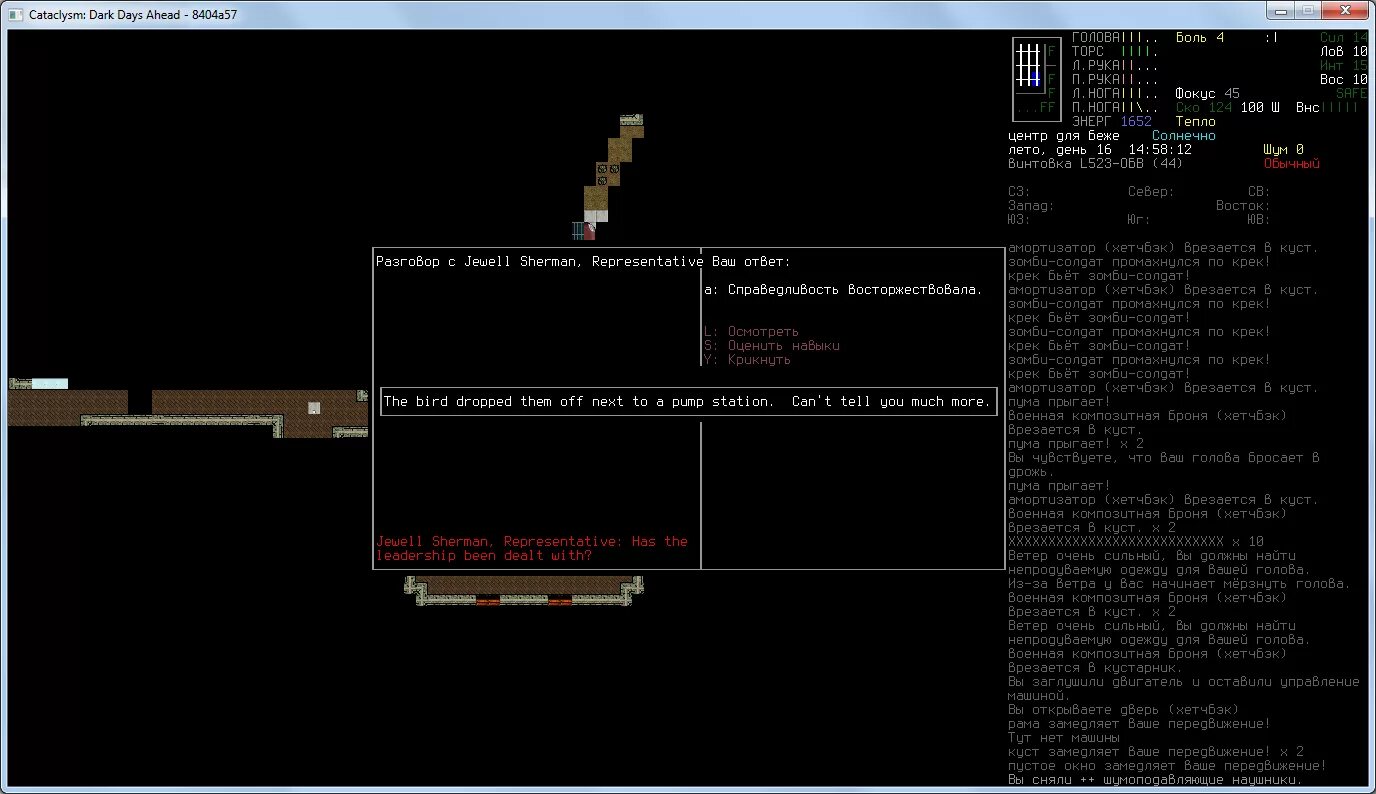Select the 'S: Оценить навыки' dialogue option
This screenshot has height=794, width=1376.
pyautogui.click(x=771, y=346)
